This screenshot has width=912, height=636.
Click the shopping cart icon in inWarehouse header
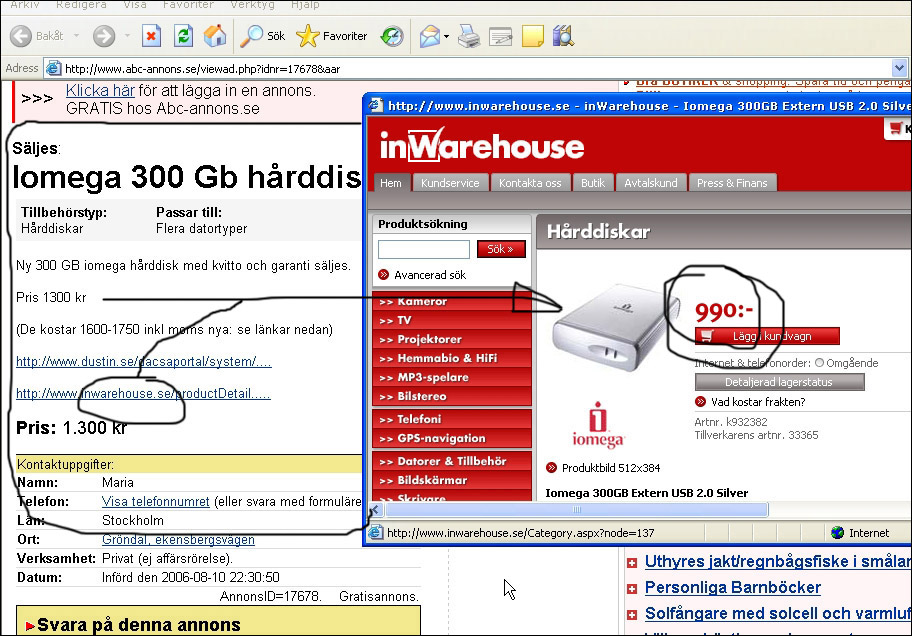896,127
